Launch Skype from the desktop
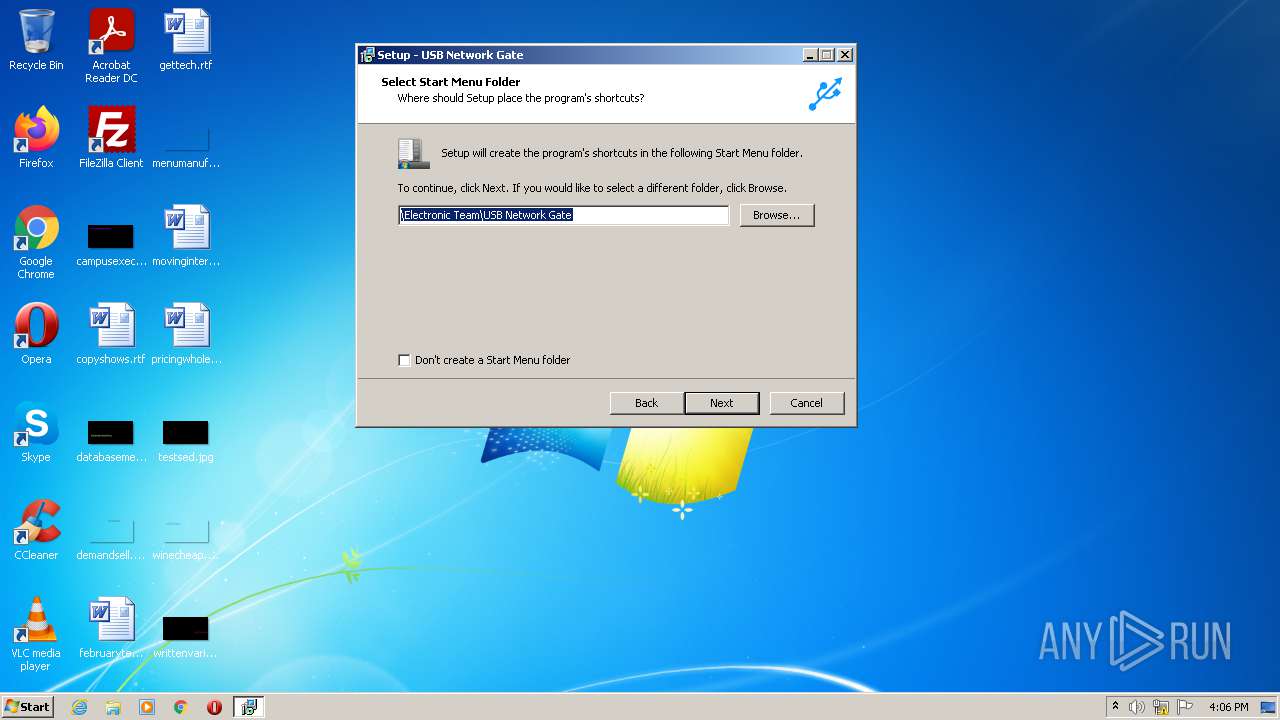Image resolution: width=1280 pixels, height=720 pixels. [x=36, y=432]
